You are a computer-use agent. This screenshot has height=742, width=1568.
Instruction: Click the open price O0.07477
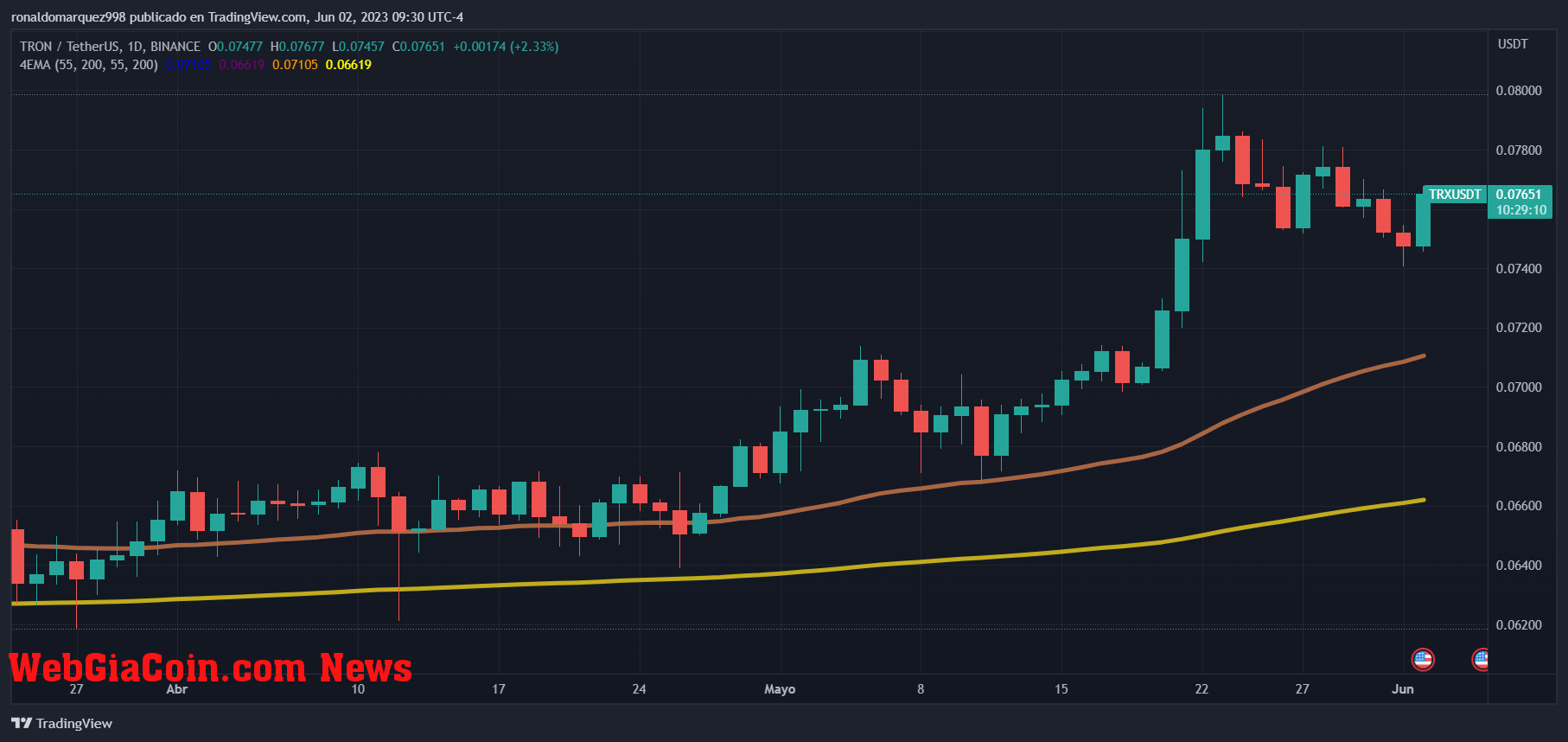coord(235,47)
